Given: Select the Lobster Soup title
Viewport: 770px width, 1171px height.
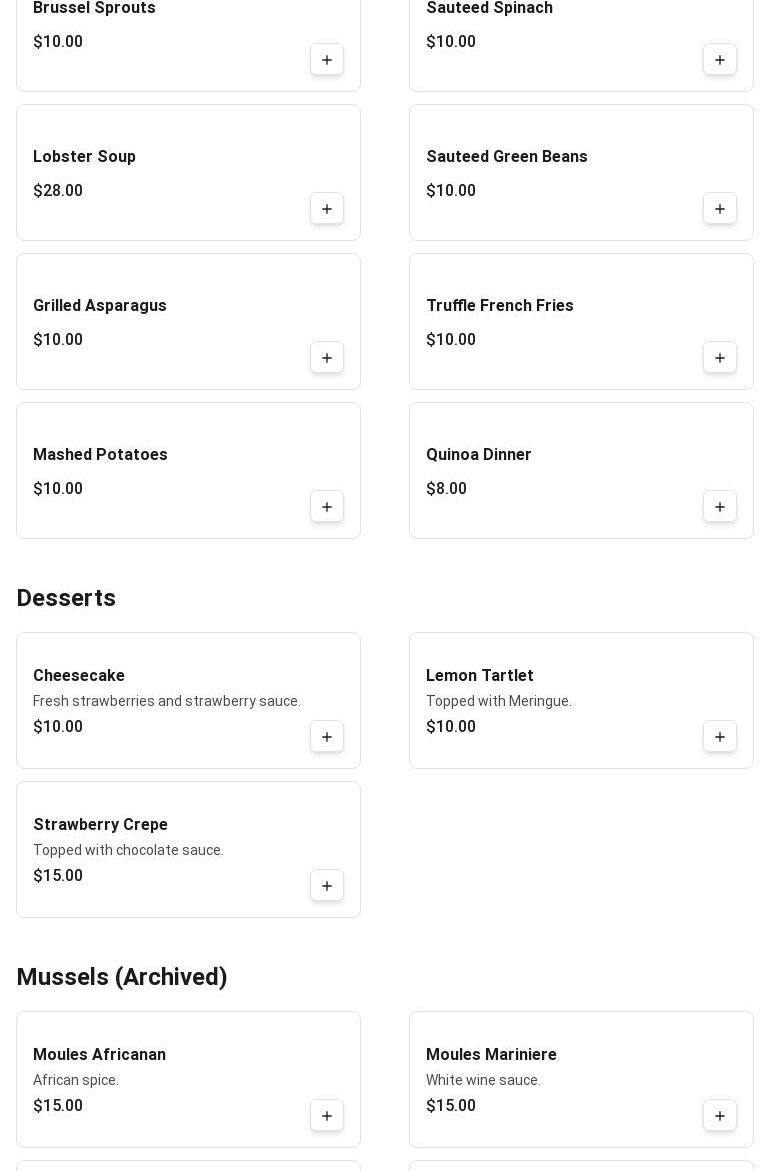Looking at the screenshot, I should [84, 157].
